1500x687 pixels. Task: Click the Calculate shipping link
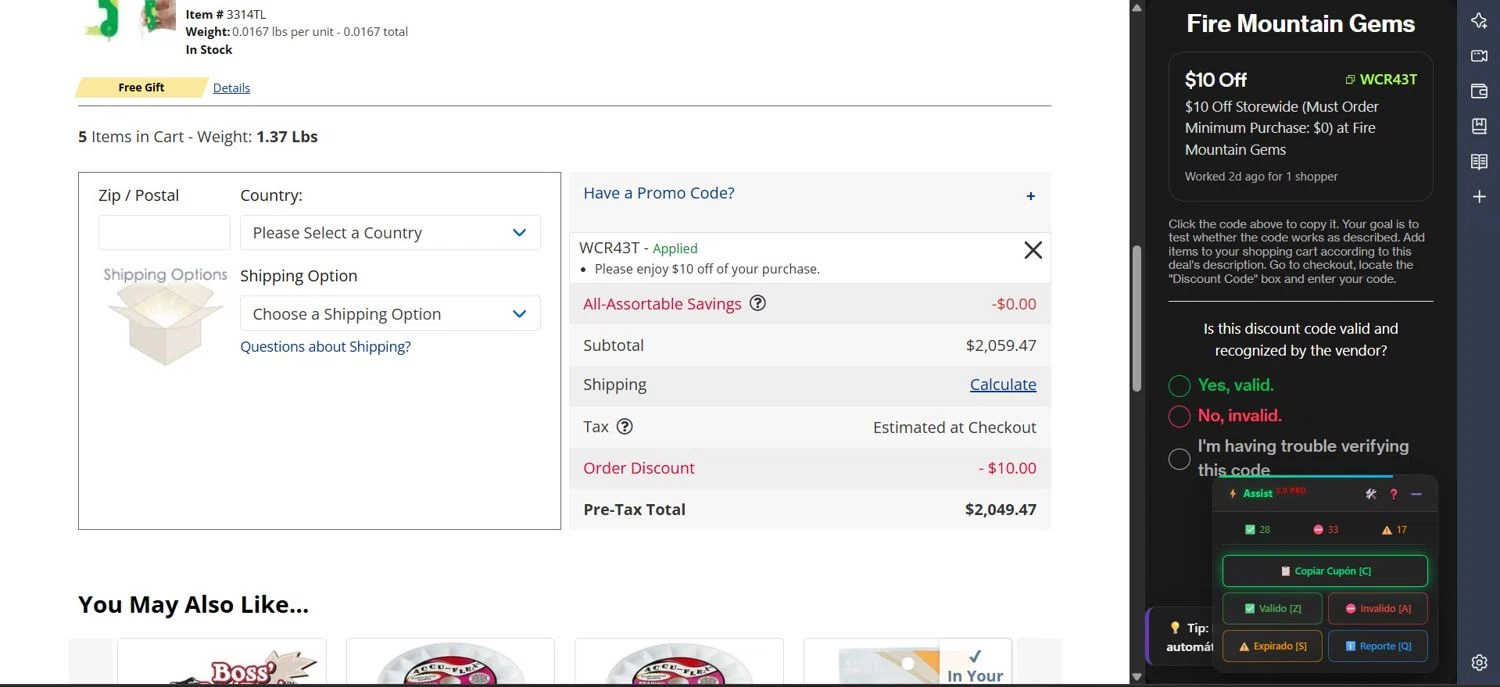[1003, 385]
